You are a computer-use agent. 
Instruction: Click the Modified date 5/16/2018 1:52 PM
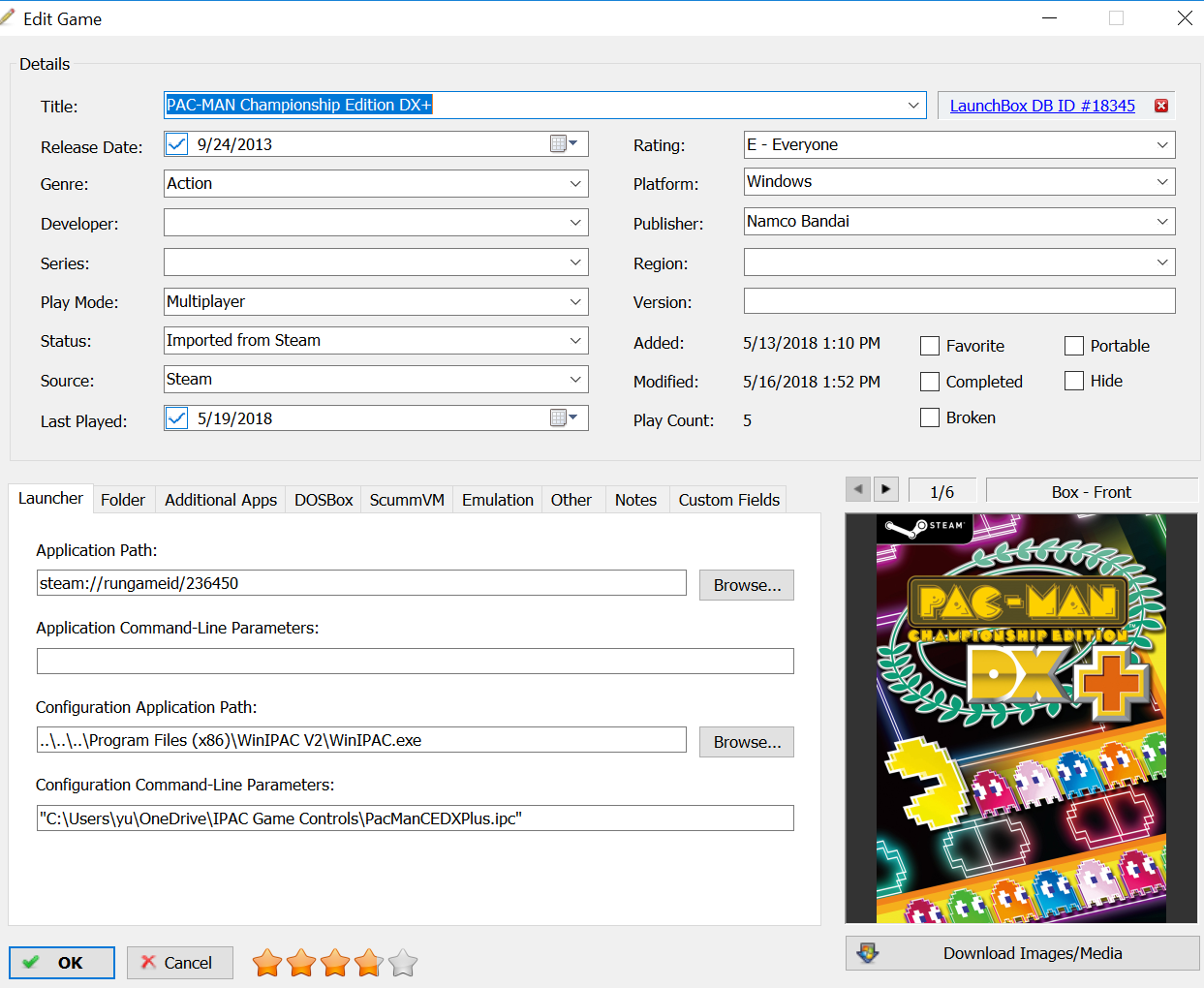pyautogui.click(x=812, y=382)
